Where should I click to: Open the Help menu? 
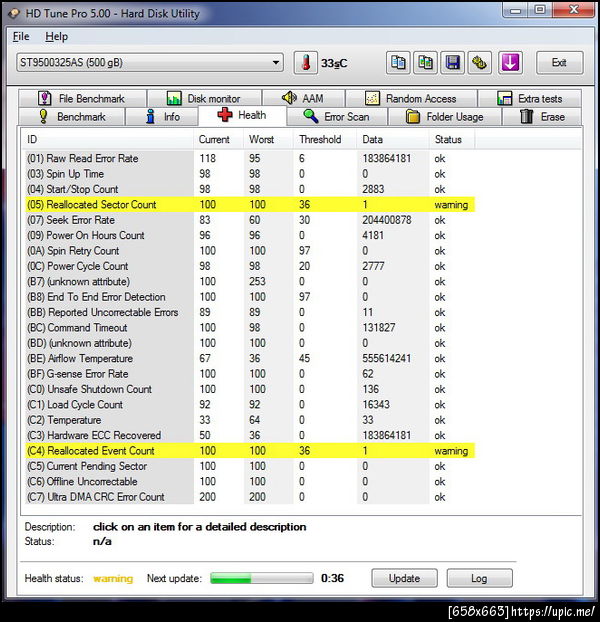pyautogui.click(x=56, y=36)
